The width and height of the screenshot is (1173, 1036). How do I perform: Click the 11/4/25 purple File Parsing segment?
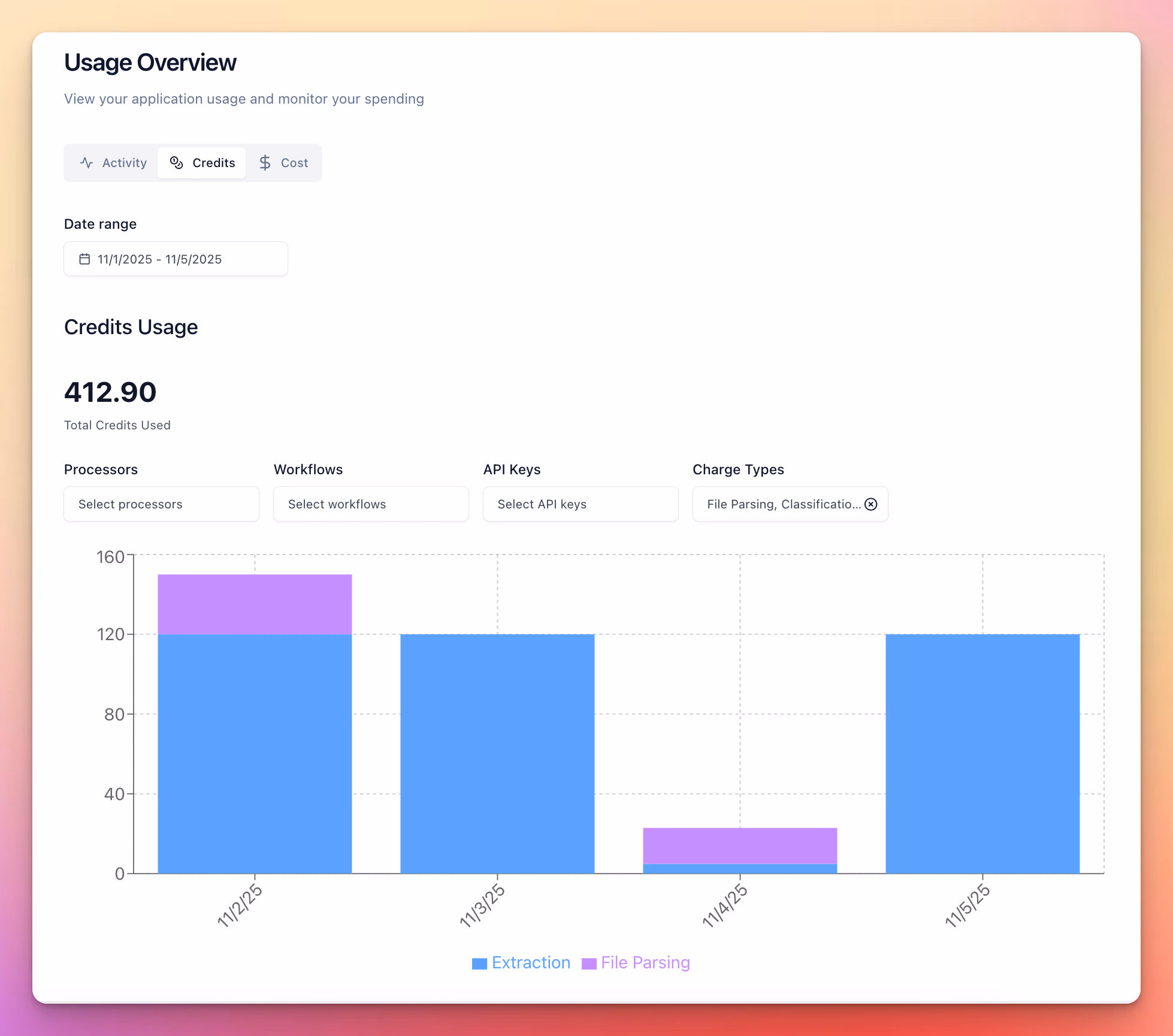coord(740,846)
